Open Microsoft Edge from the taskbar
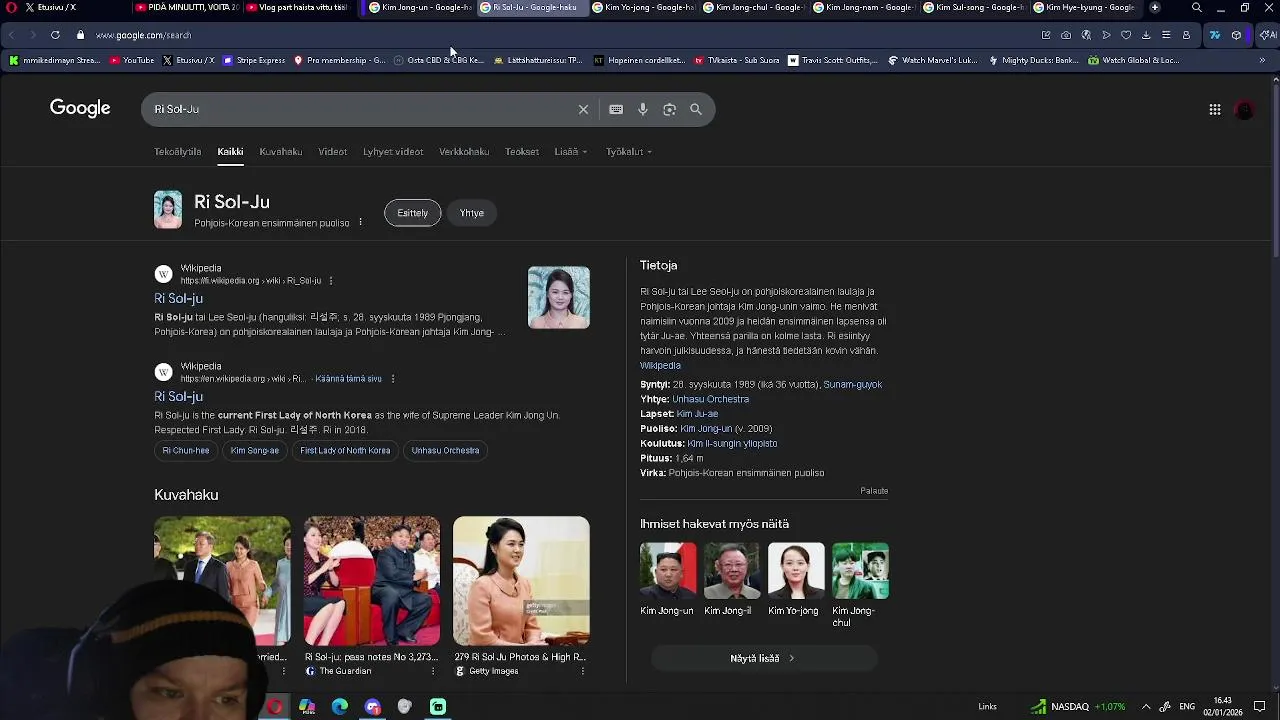Screen dimensions: 1280x720 [340, 707]
